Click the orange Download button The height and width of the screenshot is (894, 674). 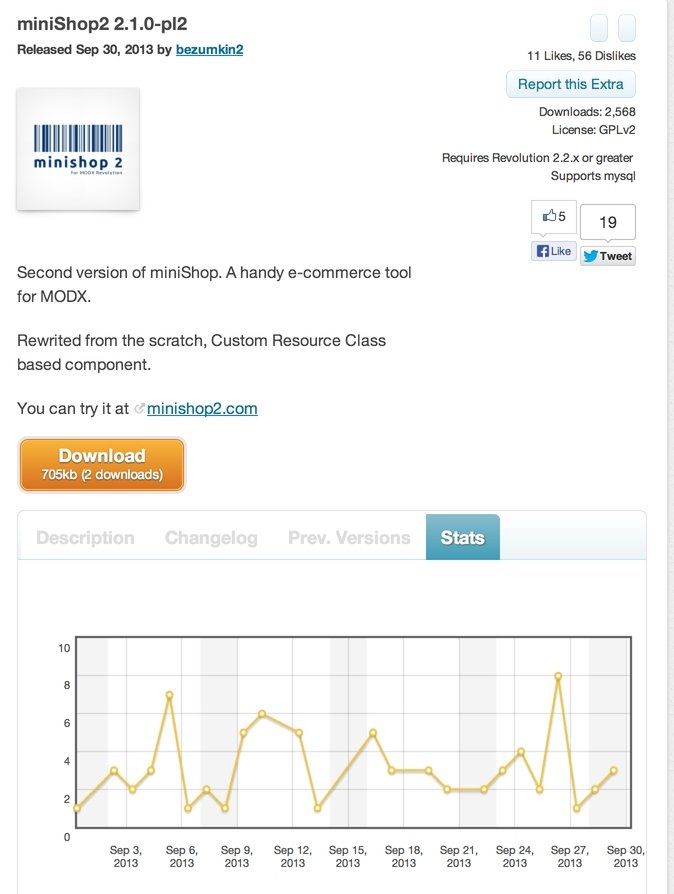(101, 465)
